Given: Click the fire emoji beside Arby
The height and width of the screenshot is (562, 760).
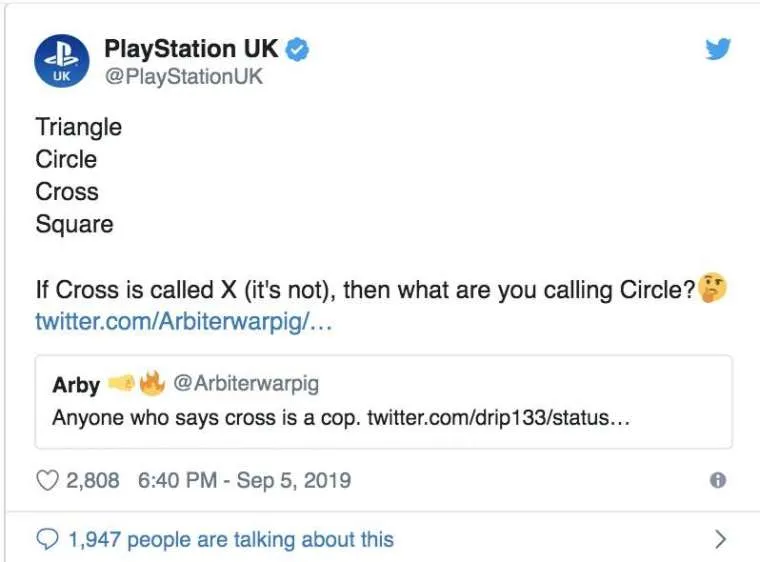Looking at the screenshot, I should [x=151, y=383].
